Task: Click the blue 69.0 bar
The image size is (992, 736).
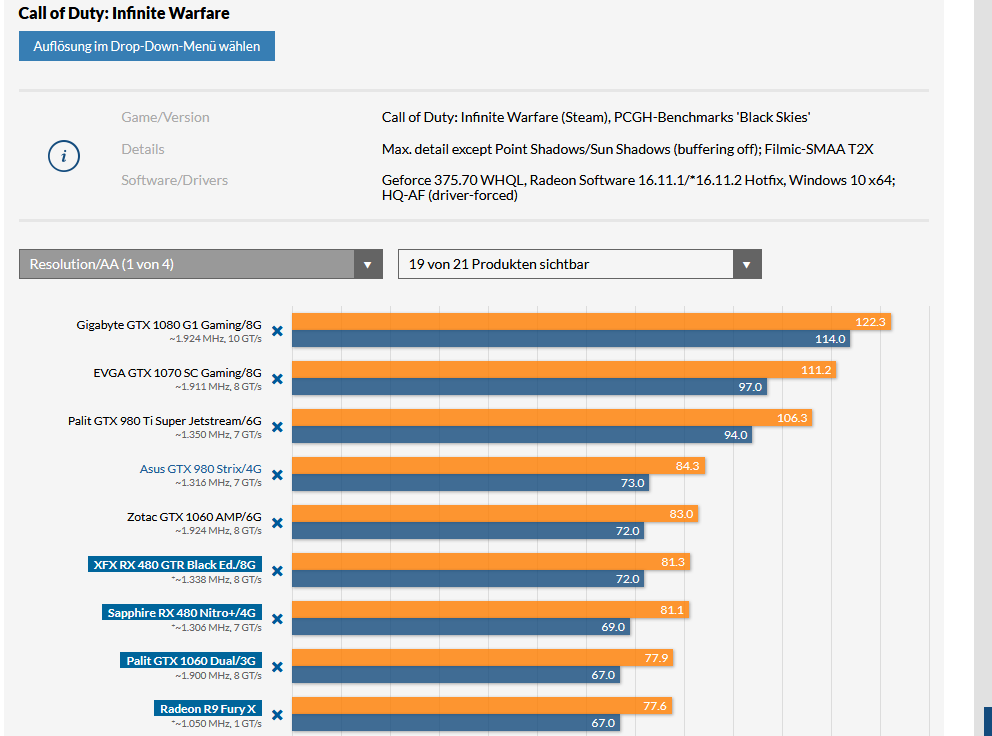Action: (461, 627)
